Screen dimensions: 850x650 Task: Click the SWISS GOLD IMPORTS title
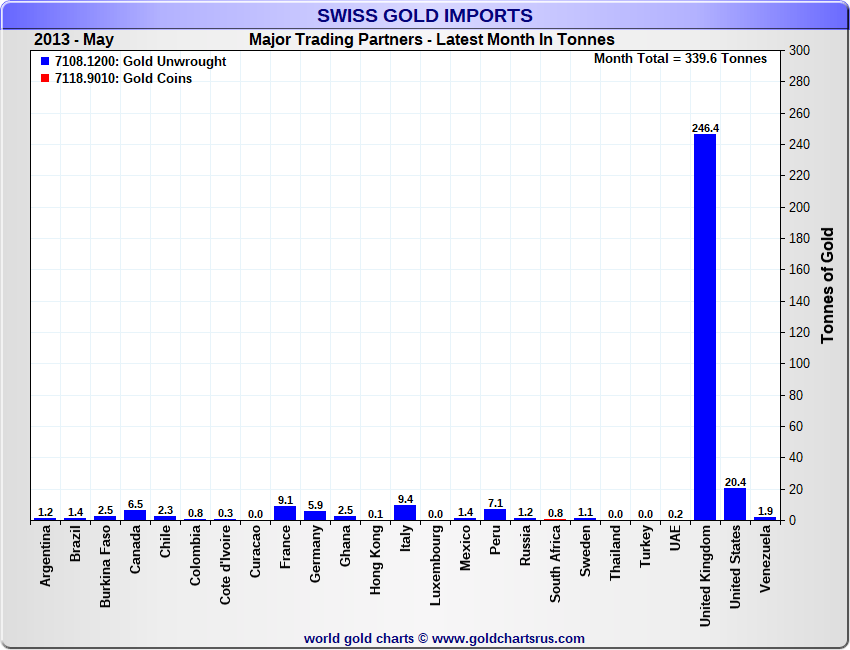pyautogui.click(x=425, y=16)
